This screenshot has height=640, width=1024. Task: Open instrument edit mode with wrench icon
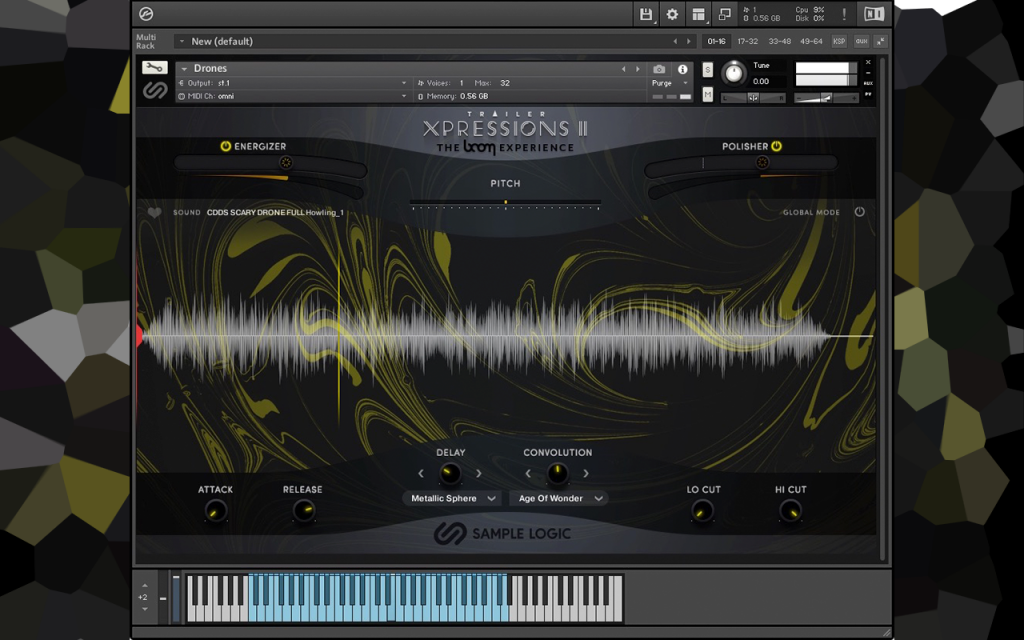155,67
